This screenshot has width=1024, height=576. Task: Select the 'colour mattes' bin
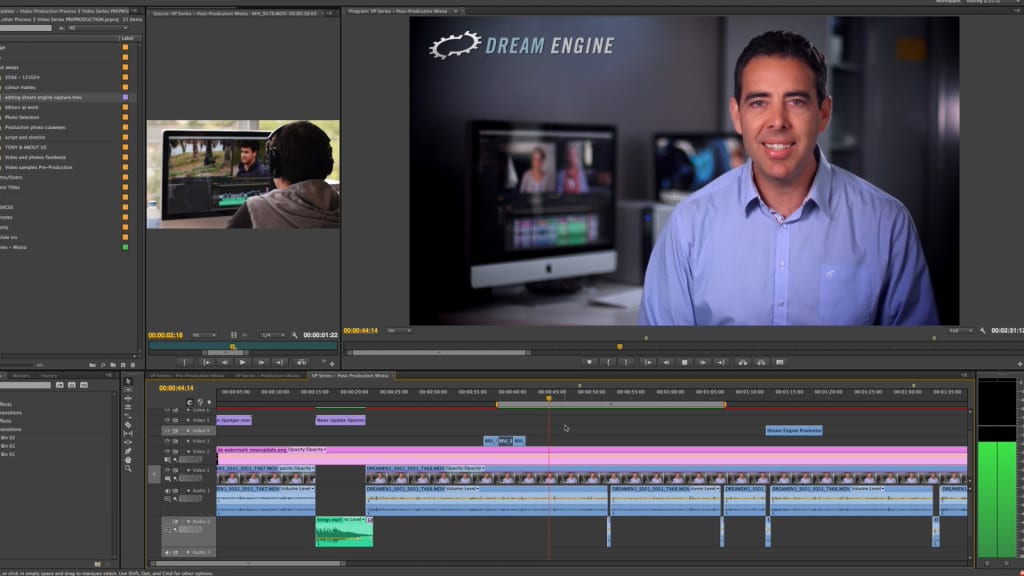20,88
